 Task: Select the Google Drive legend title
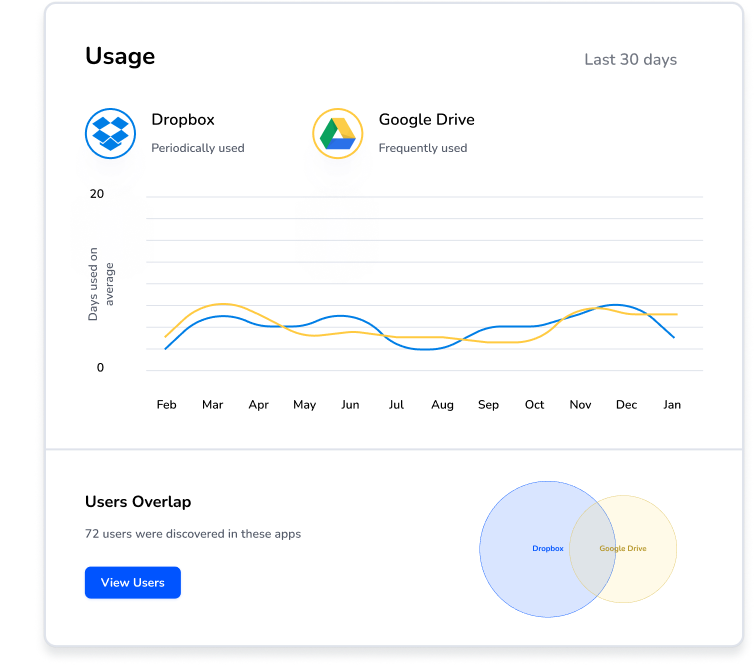tap(427, 119)
